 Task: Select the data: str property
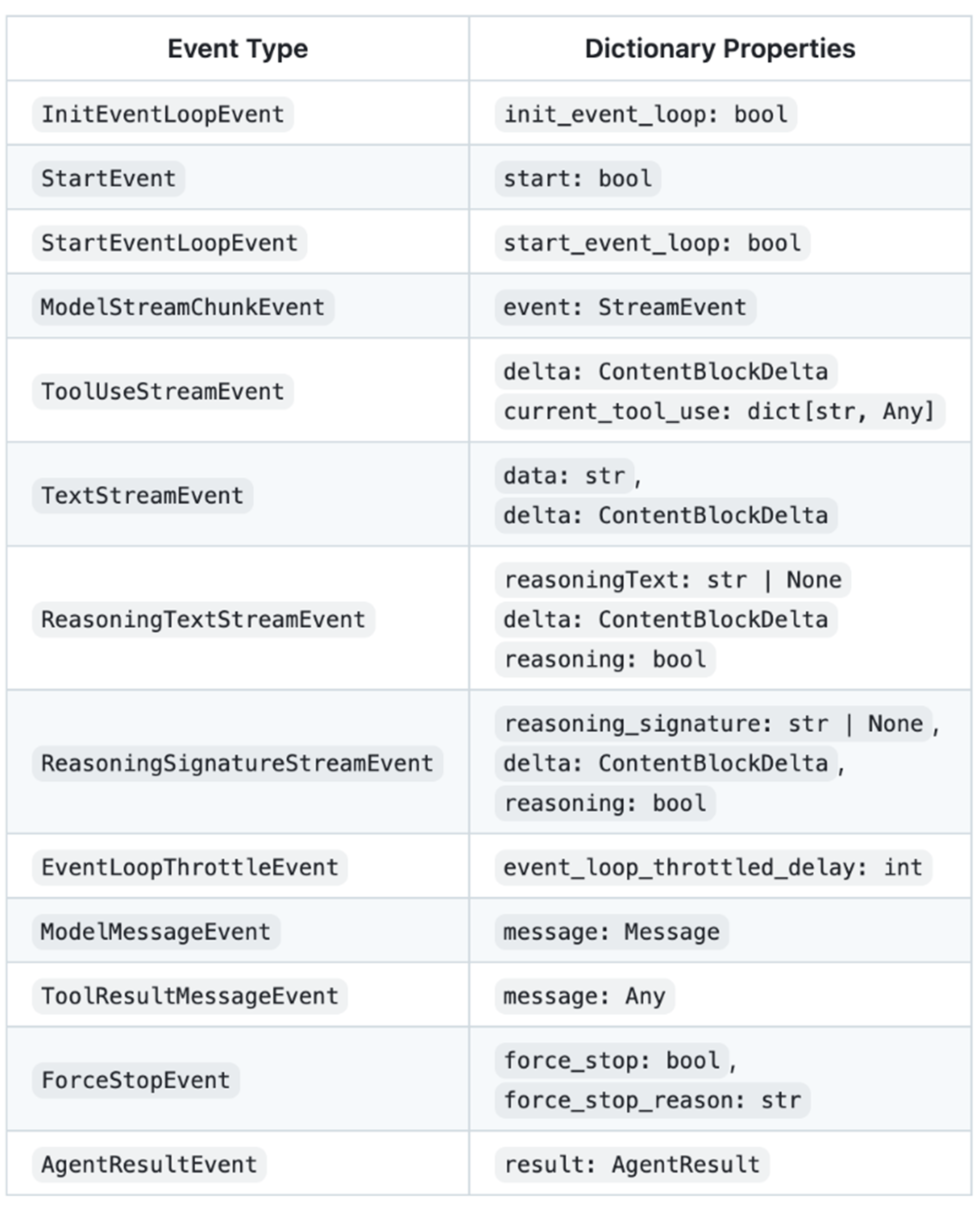tap(565, 476)
